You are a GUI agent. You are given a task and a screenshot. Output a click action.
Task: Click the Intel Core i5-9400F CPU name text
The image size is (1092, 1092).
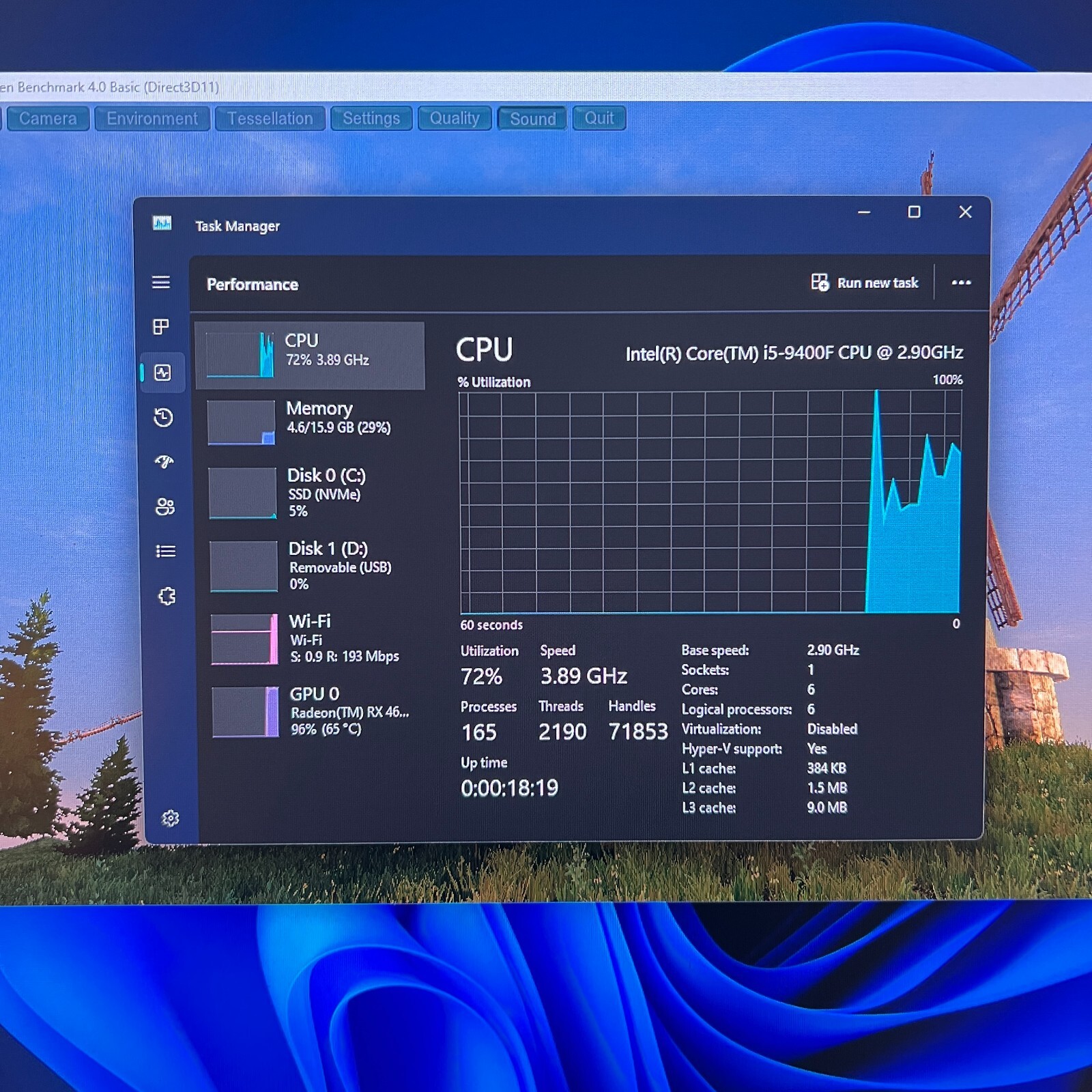pos(794,353)
